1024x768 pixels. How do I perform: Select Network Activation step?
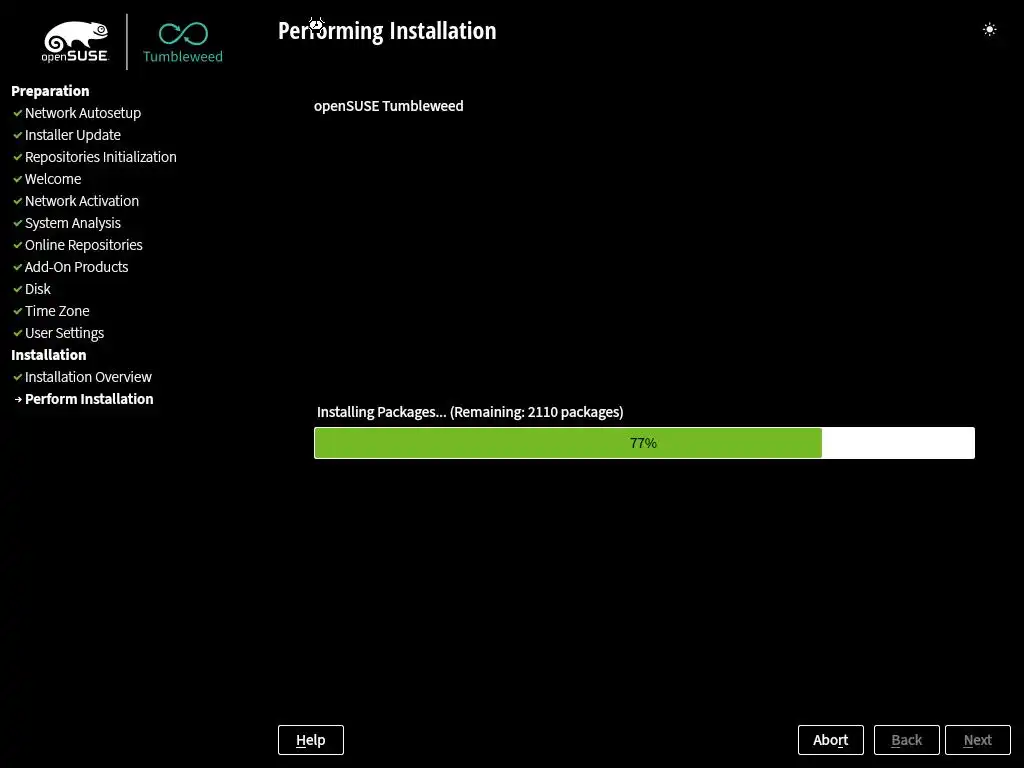point(82,201)
